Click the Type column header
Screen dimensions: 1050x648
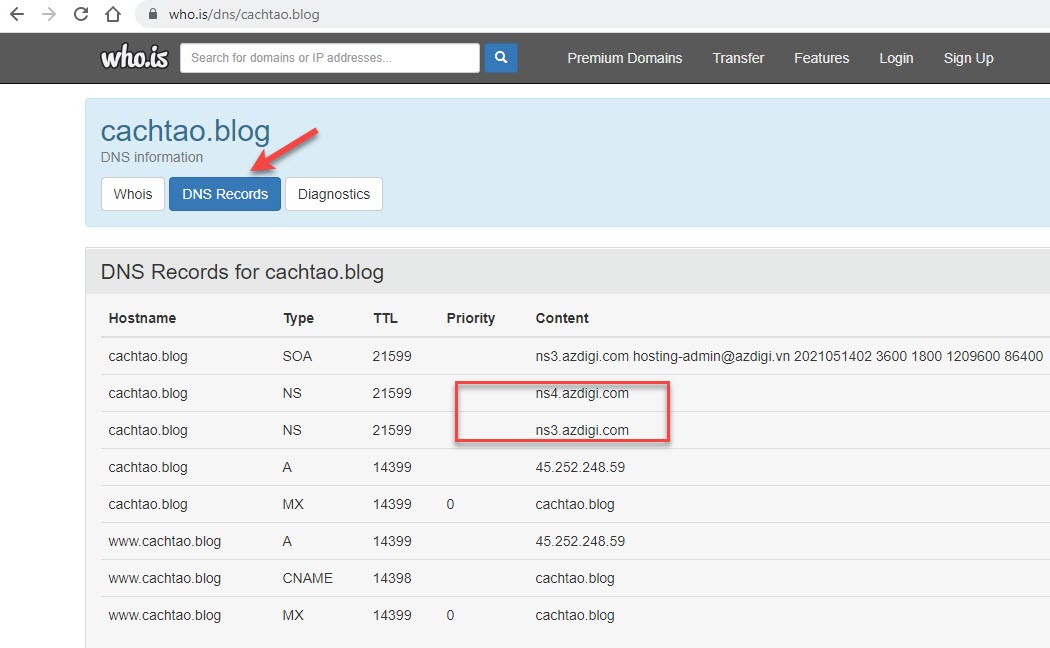coord(298,318)
